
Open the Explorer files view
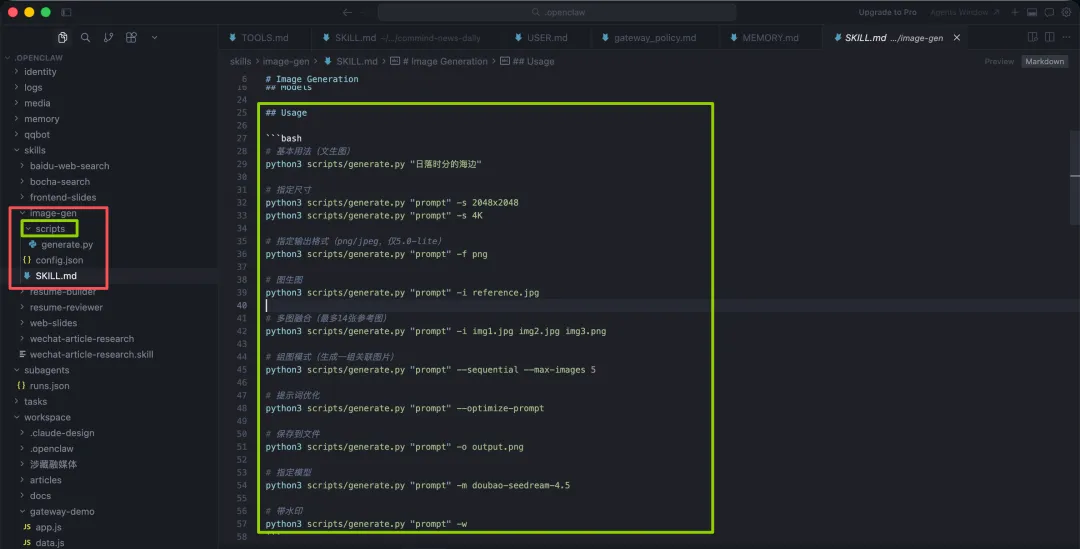point(63,37)
